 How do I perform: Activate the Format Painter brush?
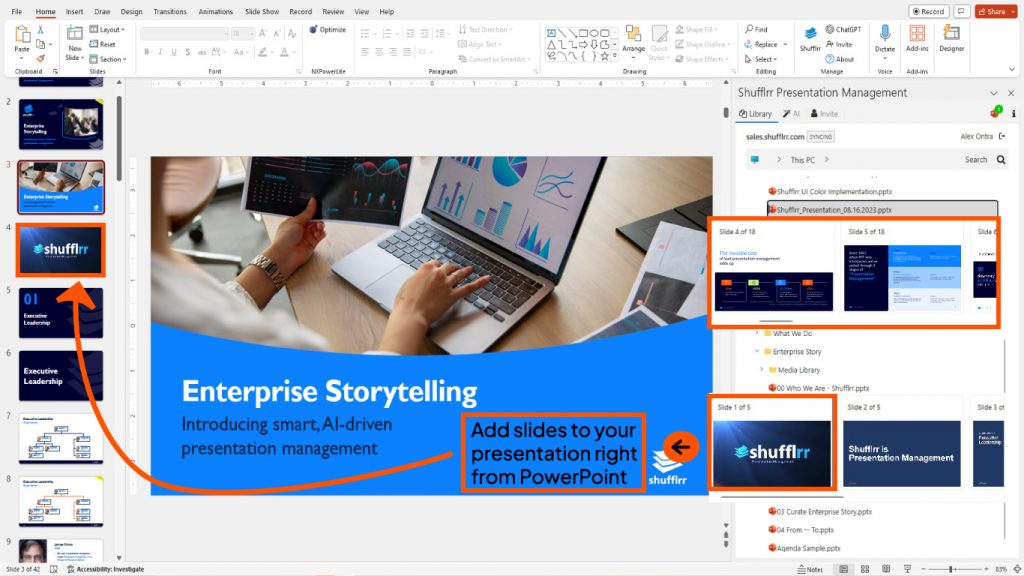(40, 59)
